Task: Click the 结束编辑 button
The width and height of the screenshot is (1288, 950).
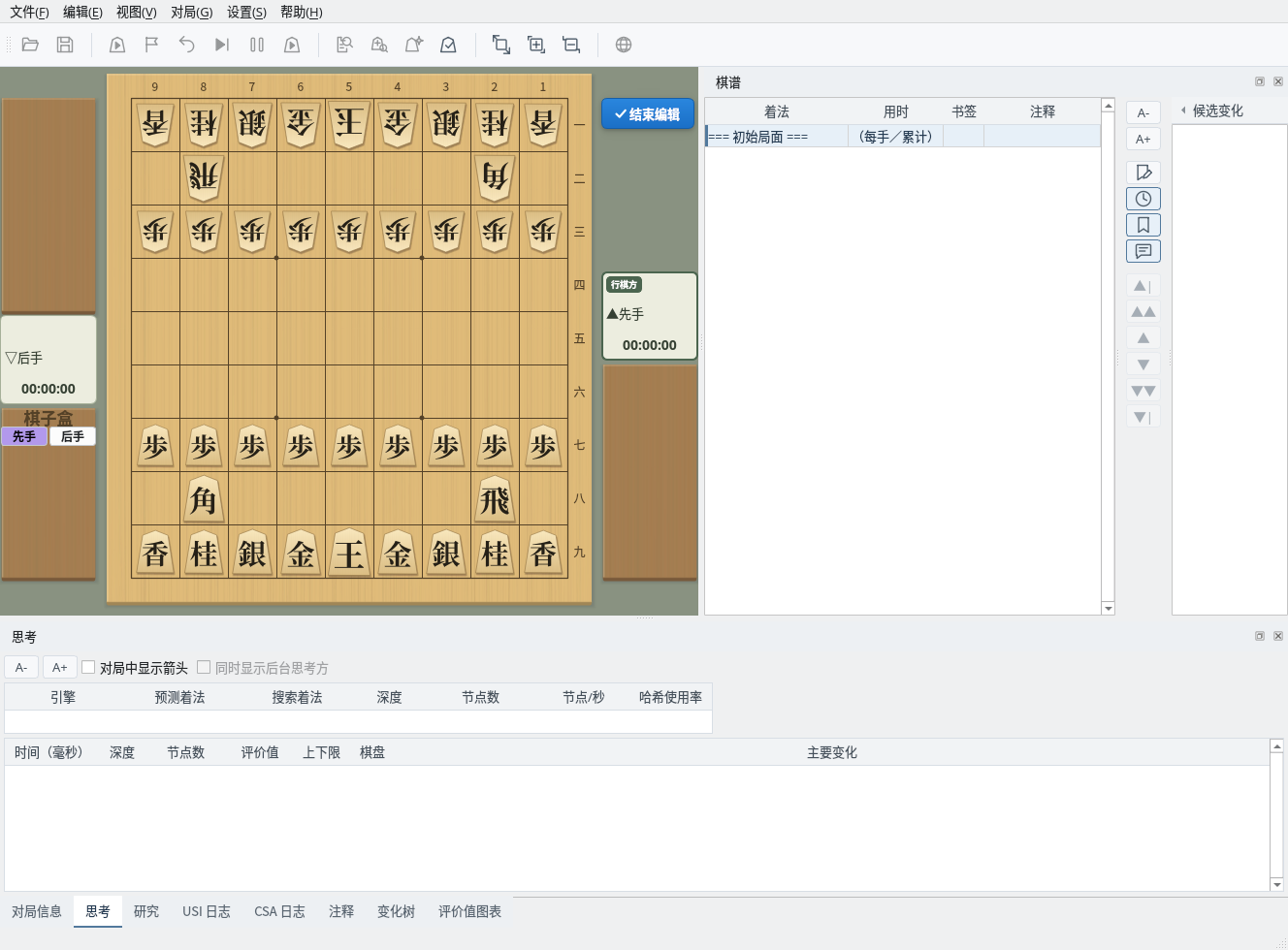Action: pyautogui.click(x=648, y=114)
